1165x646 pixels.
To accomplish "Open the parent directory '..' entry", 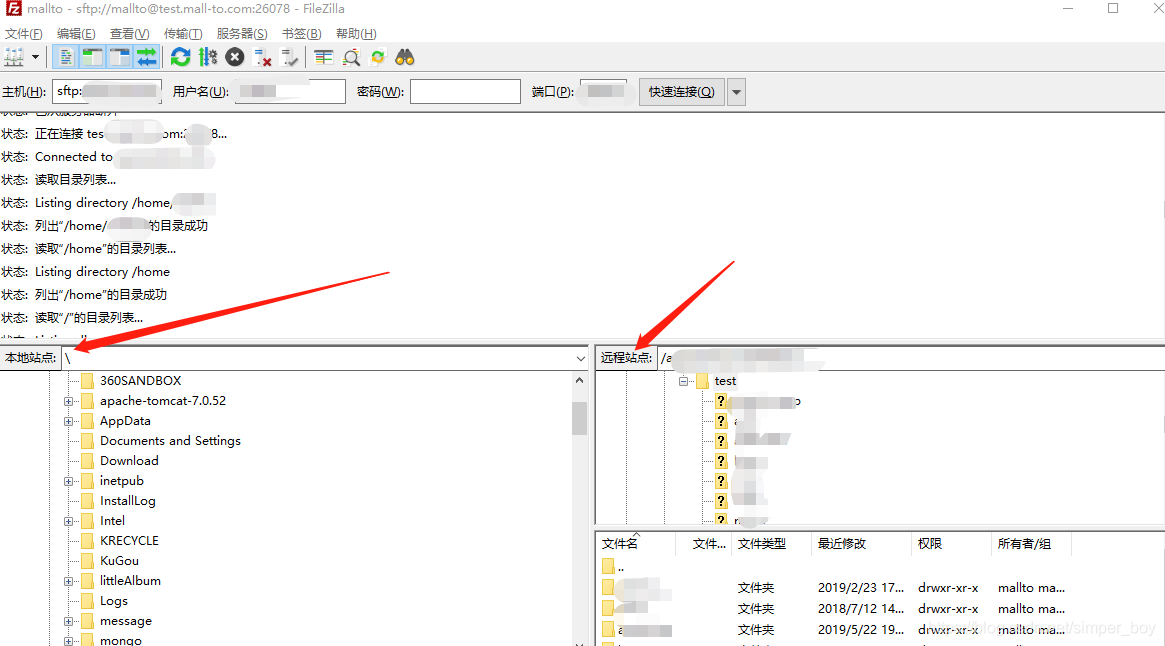I will [x=614, y=567].
